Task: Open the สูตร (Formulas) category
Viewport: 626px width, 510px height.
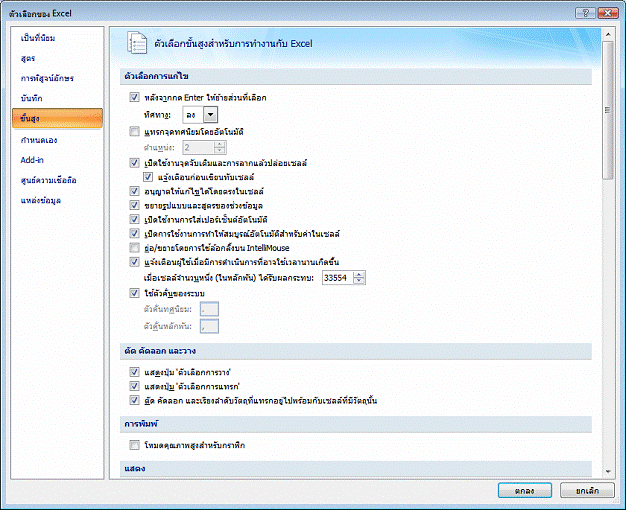Action: 28,58
